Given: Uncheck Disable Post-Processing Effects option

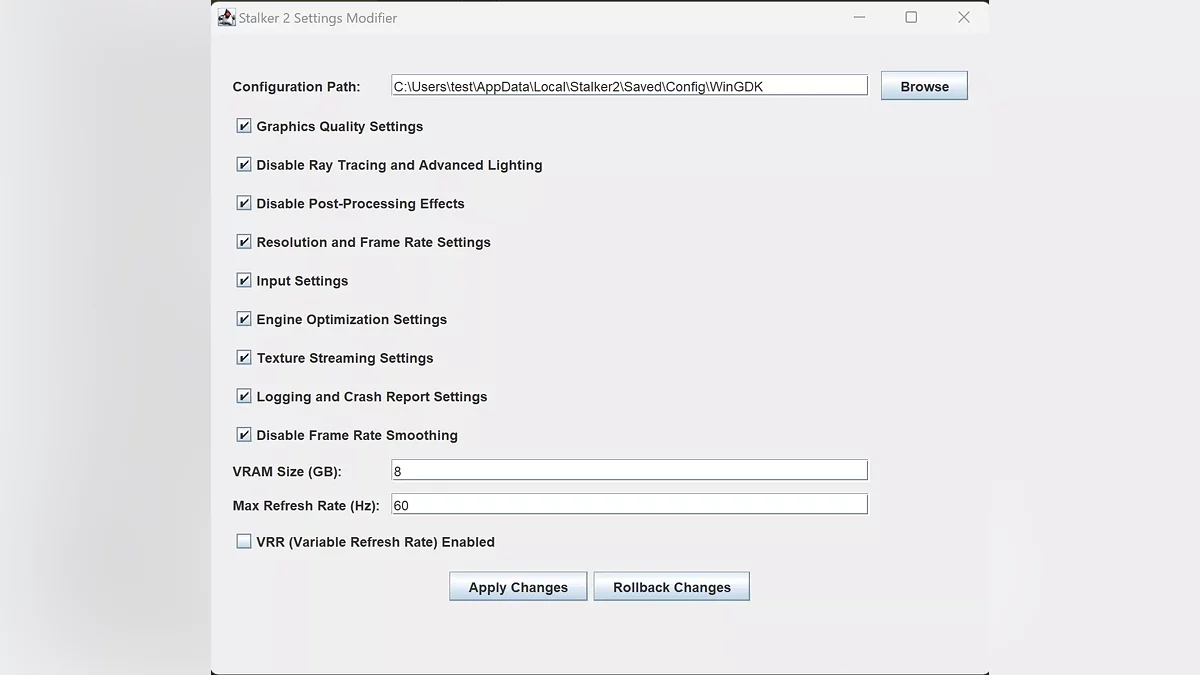Looking at the screenshot, I should click(x=244, y=203).
